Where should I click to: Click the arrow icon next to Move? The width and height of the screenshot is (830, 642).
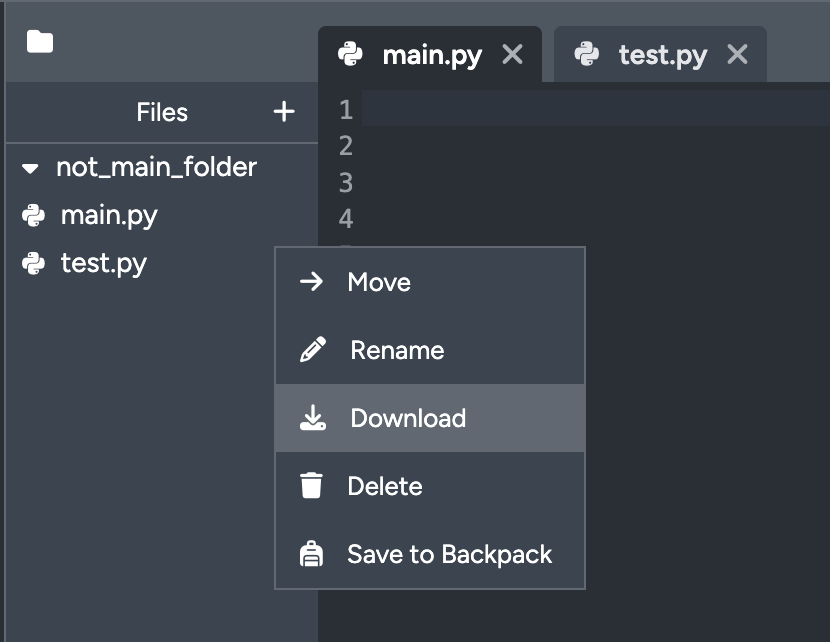312,282
